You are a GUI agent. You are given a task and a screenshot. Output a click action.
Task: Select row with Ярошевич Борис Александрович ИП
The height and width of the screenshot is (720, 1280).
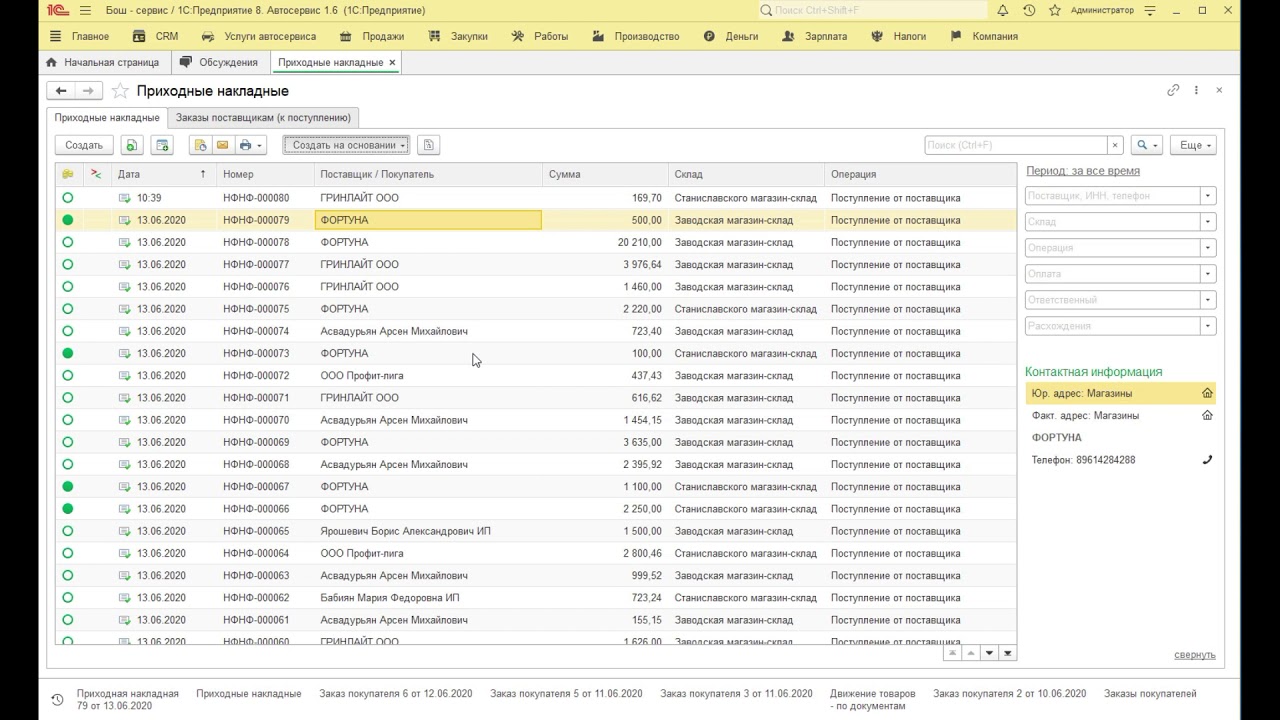[535, 531]
